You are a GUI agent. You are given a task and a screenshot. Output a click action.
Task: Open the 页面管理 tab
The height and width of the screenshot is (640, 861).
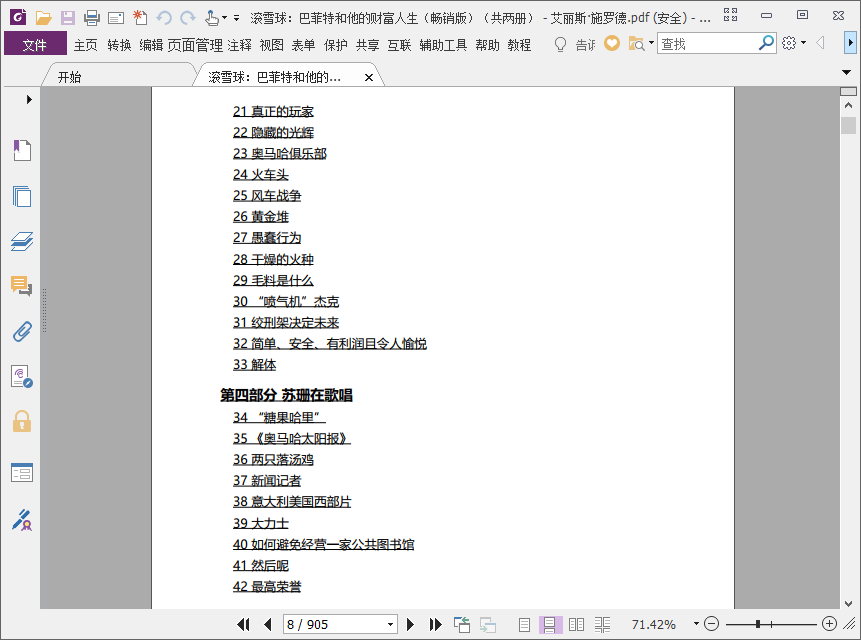pos(195,45)
